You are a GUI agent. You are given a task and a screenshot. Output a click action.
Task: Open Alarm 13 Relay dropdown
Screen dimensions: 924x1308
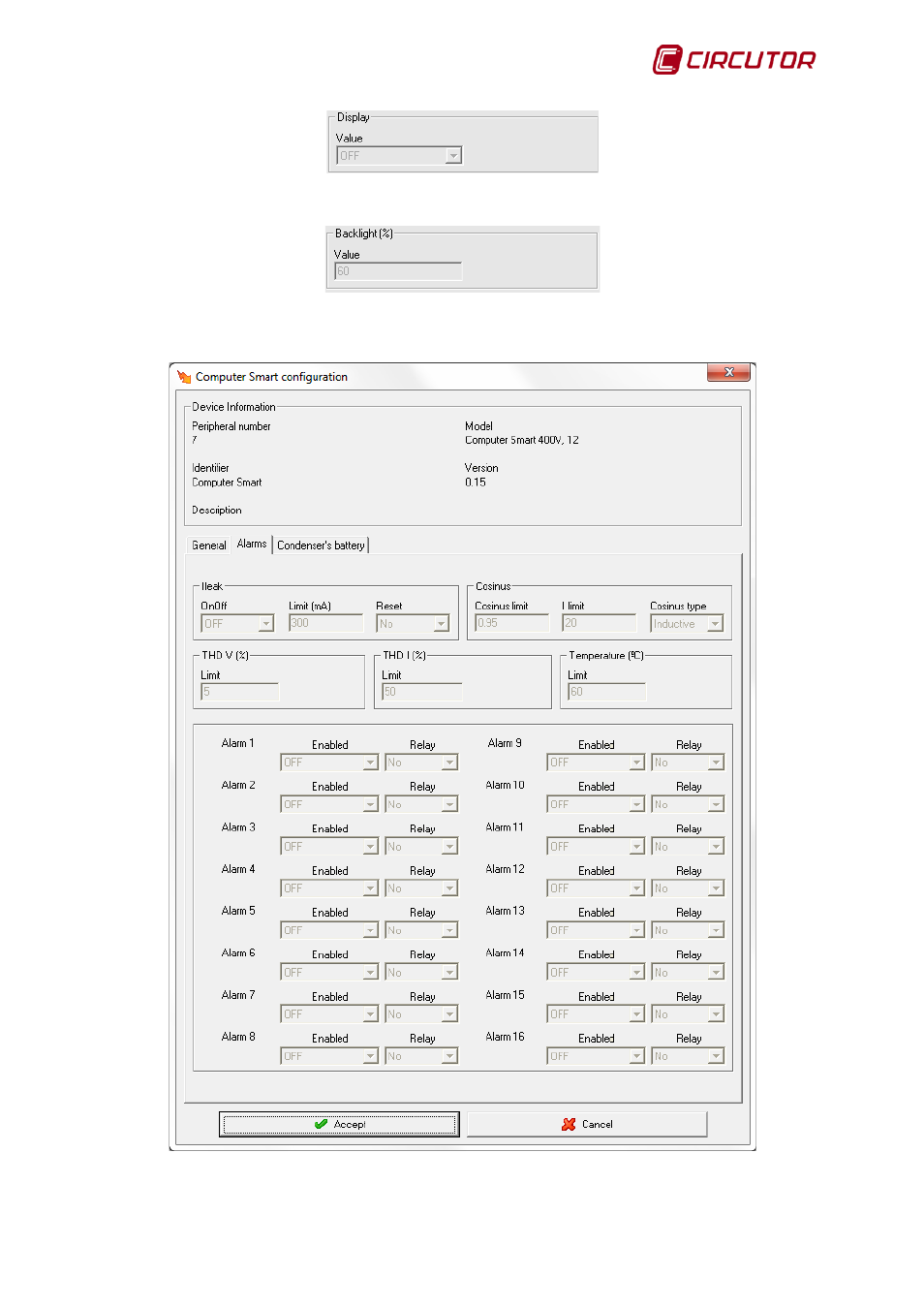click(x=688, y=930)
